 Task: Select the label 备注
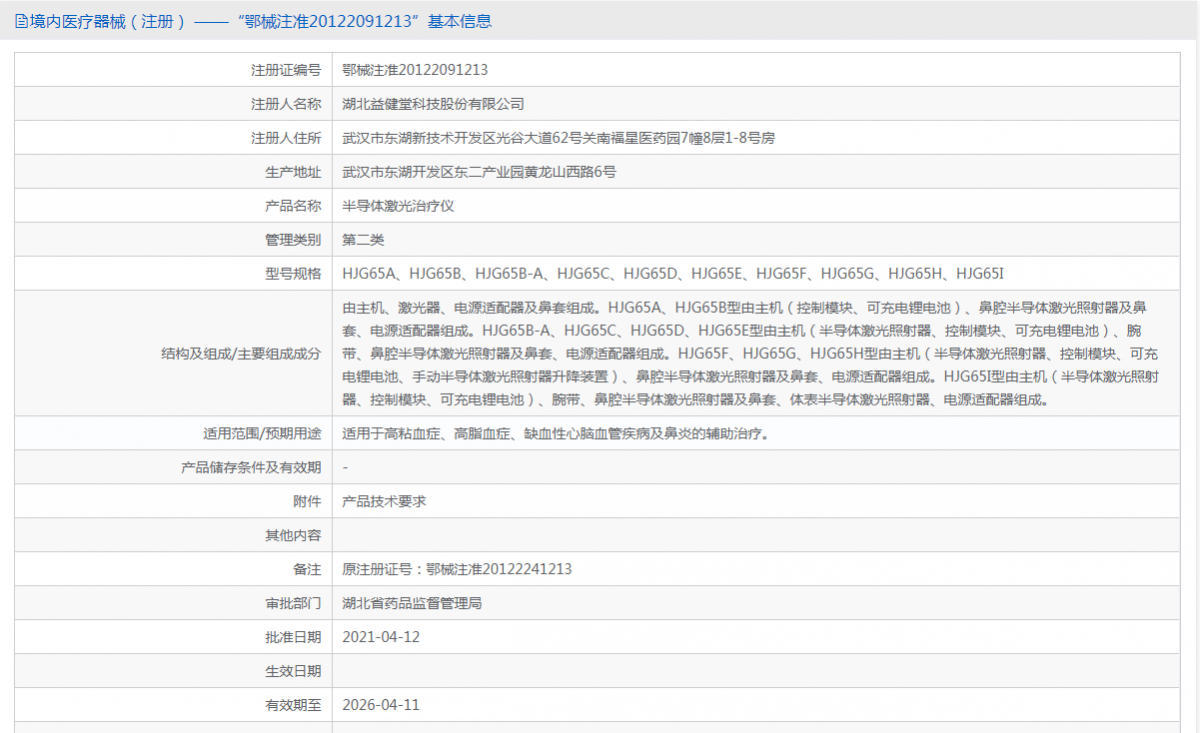pyautogui.click(x=306, y=570)
